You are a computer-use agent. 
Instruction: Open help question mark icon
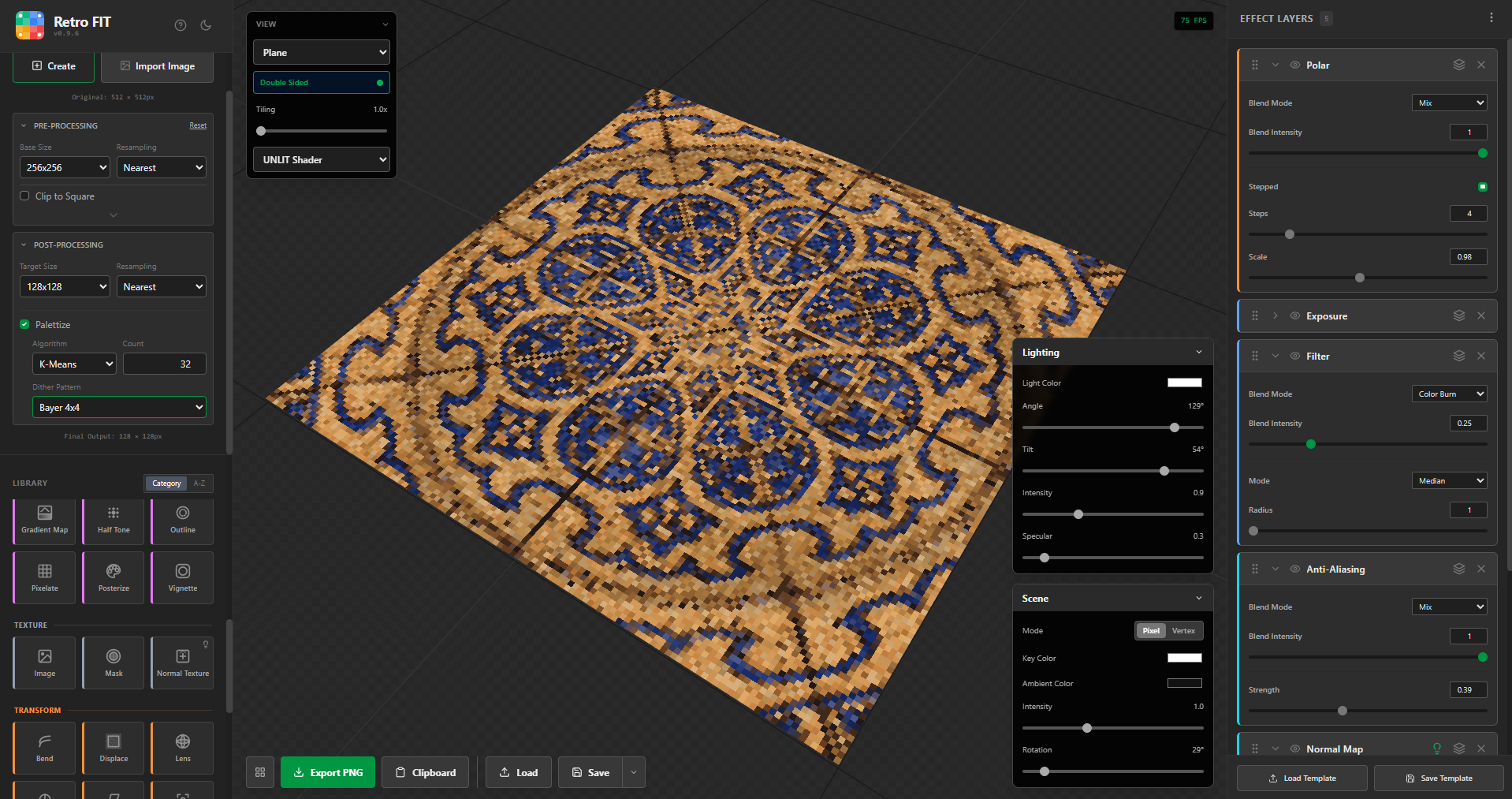(181, 25)
